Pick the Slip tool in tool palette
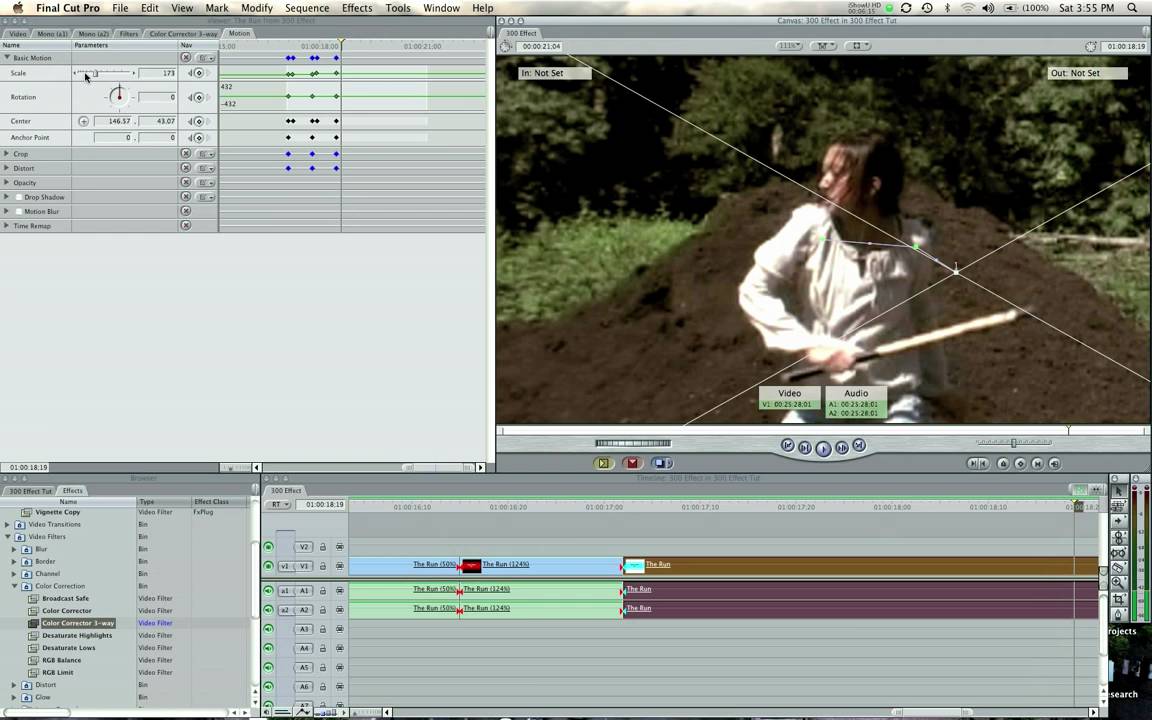This screenshot has width=1152, height=720. (x=1118, y=552)
